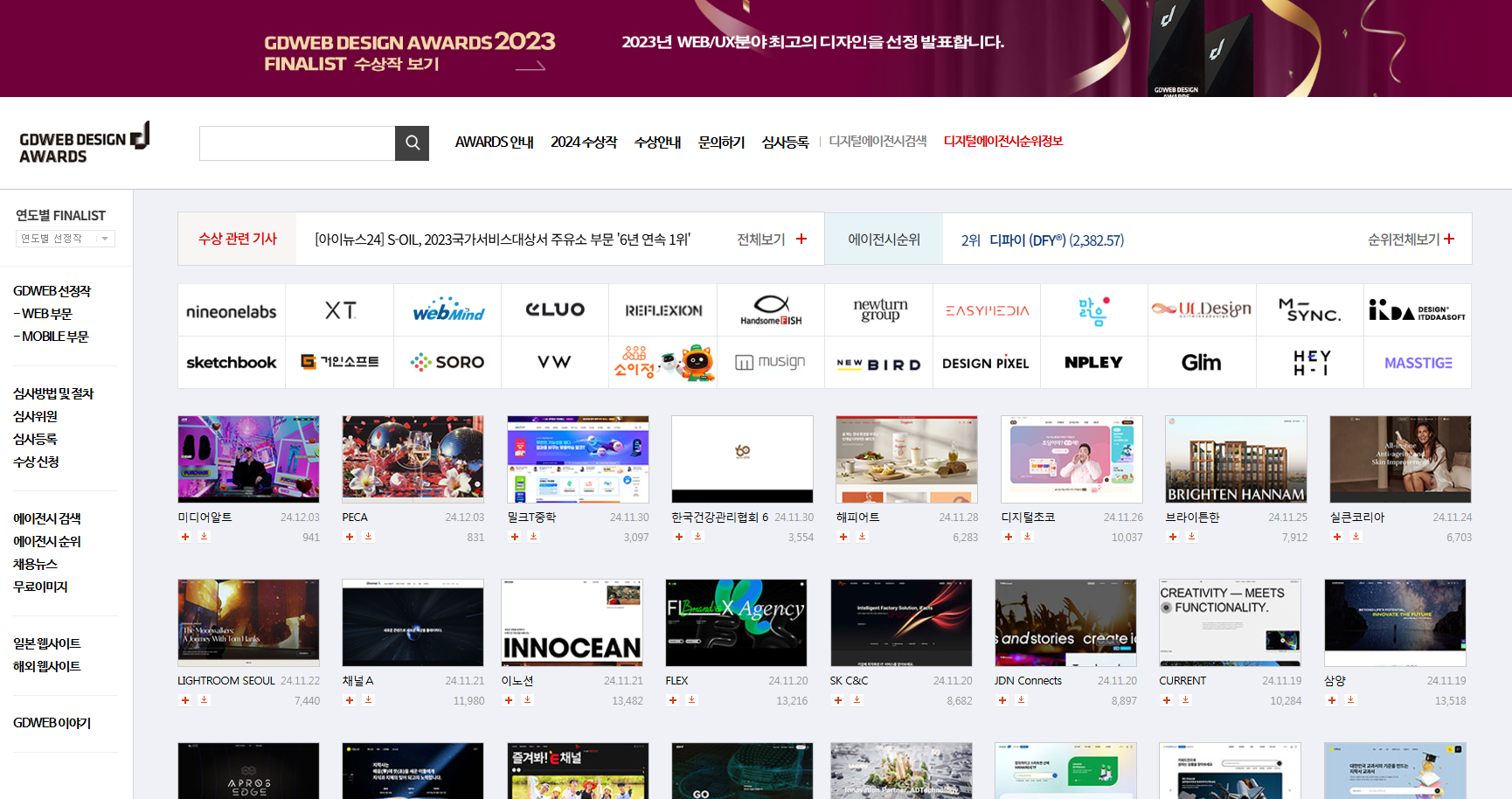The image size is (1512, 799).
Task: Click the search magnifier icon button
Action: [x=412, y=143]
